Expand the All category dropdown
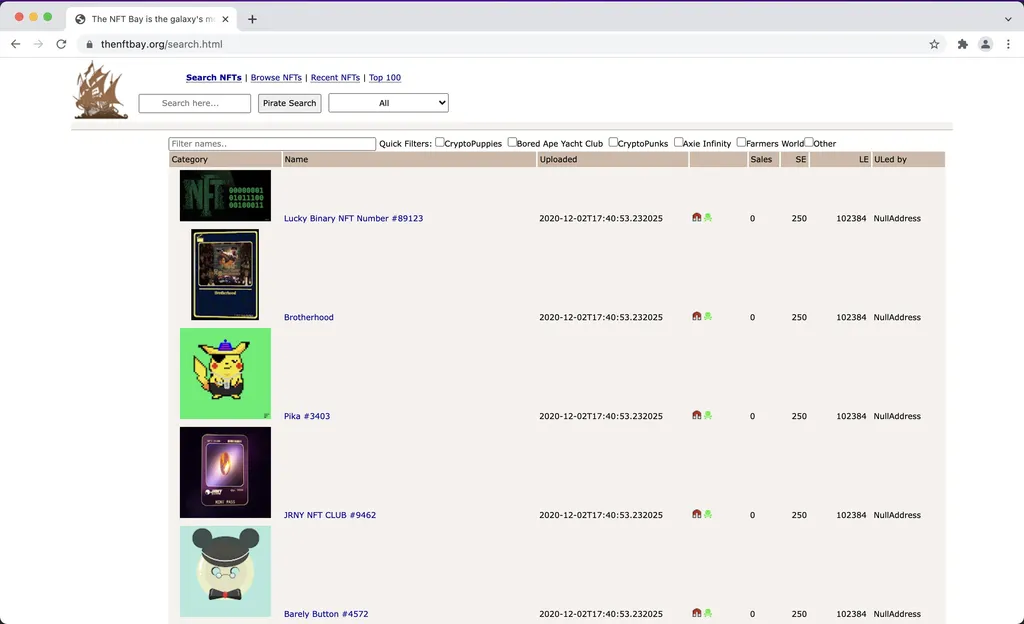This screenshot has width=1024, height=624. point(388,103)
